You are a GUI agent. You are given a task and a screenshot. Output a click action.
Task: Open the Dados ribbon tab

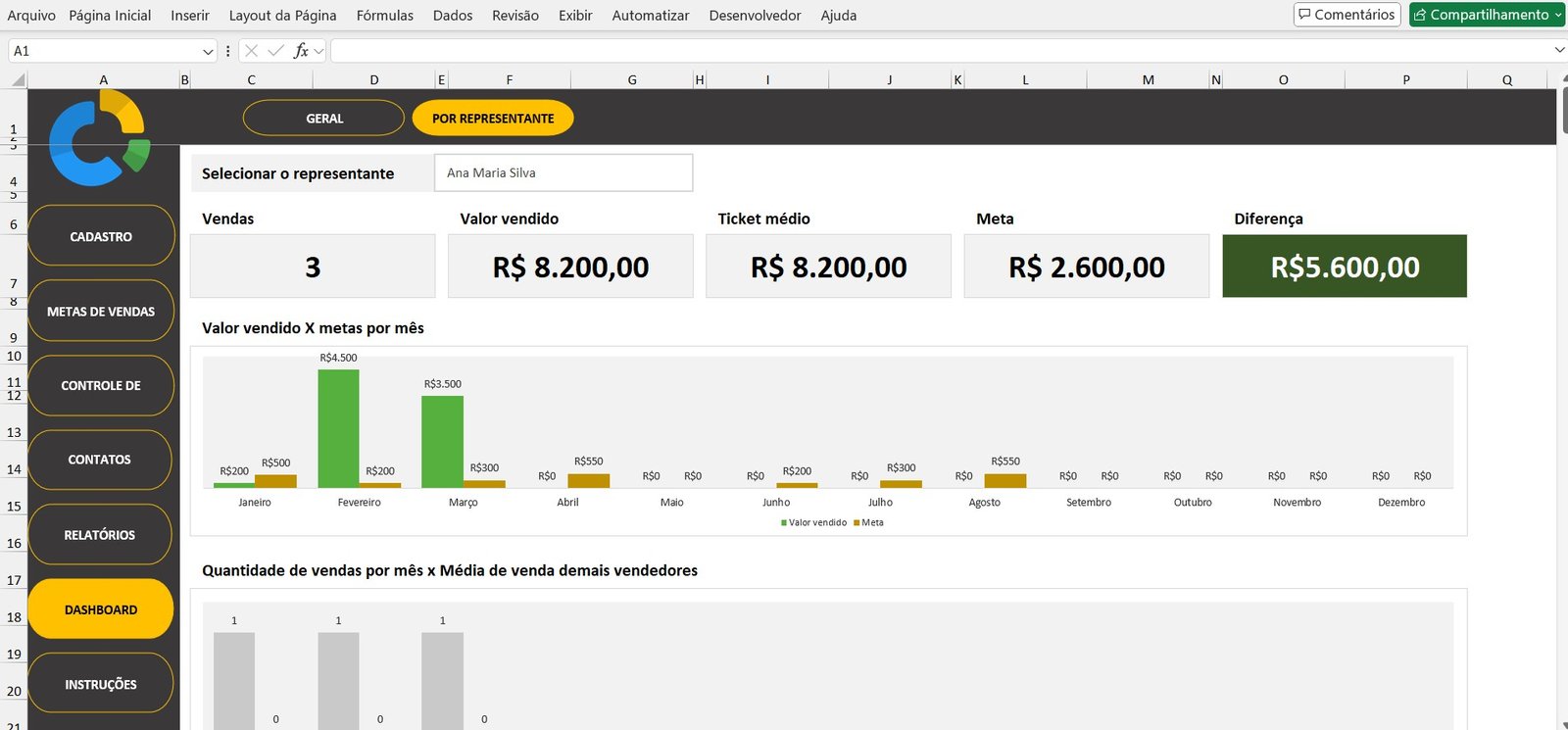tap(452, 16)
